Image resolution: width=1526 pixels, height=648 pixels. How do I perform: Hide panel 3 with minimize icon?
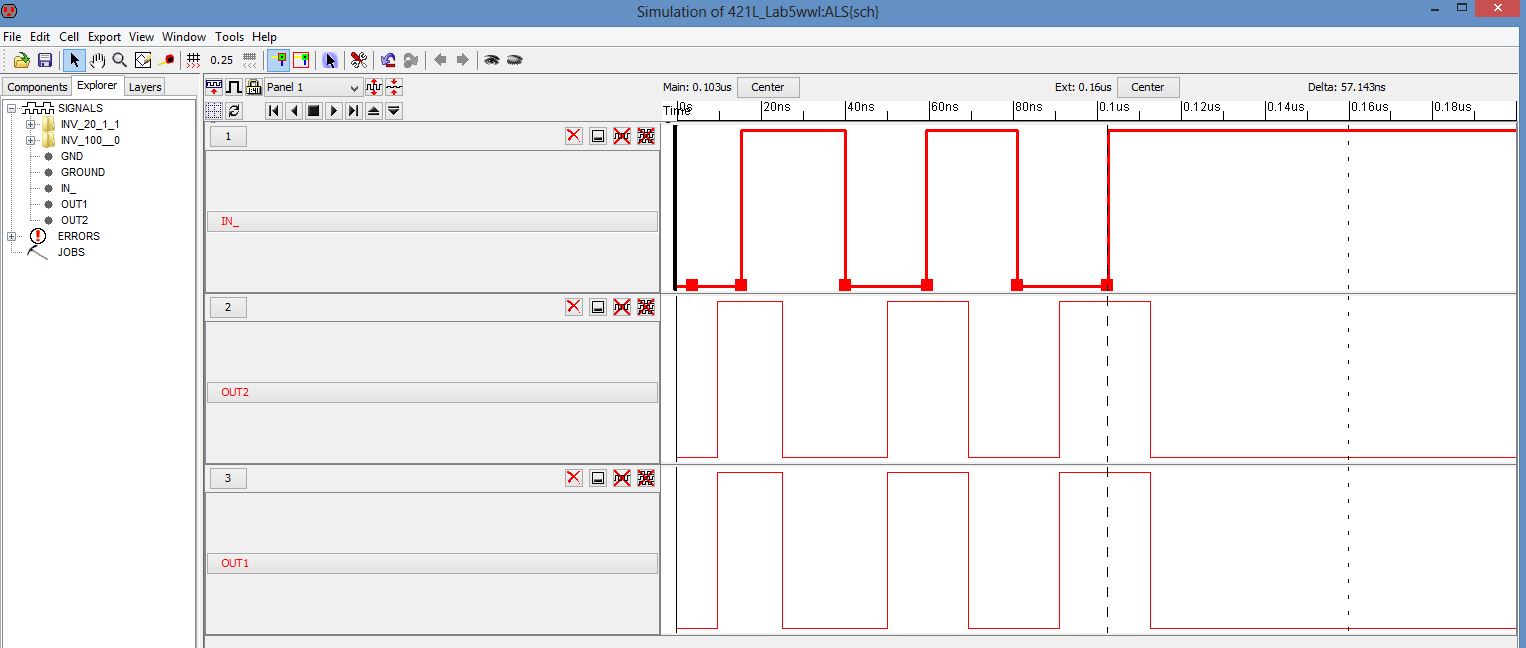click(598, 478)
